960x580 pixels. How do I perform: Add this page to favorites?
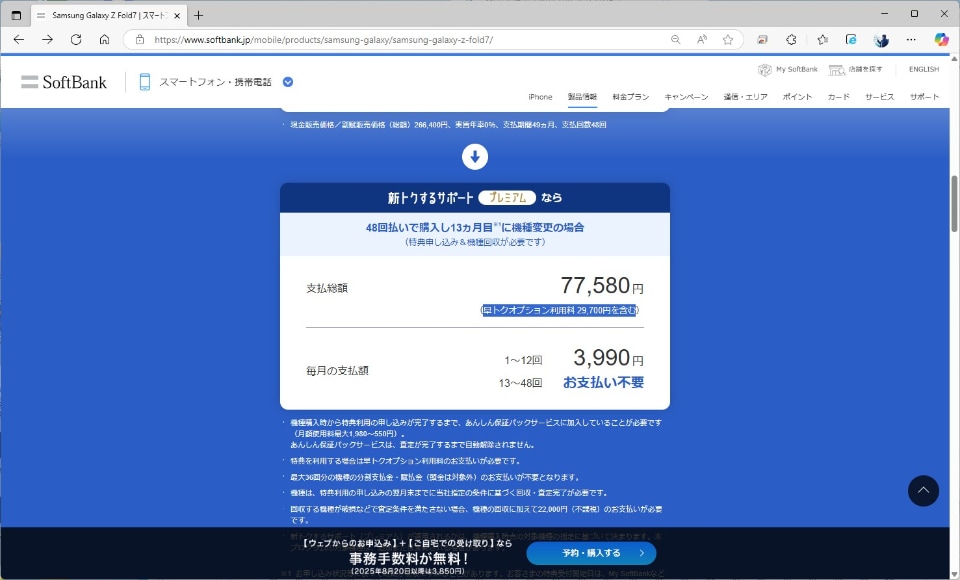pos(727,40)
